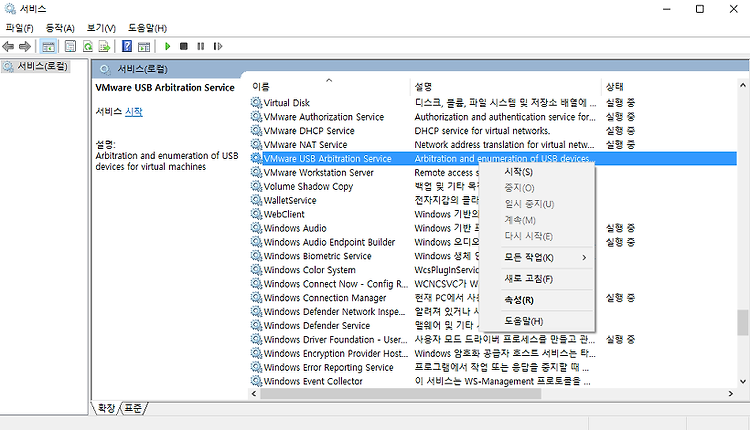Open Help via the question mark toolbar icon

click(127, 46)
